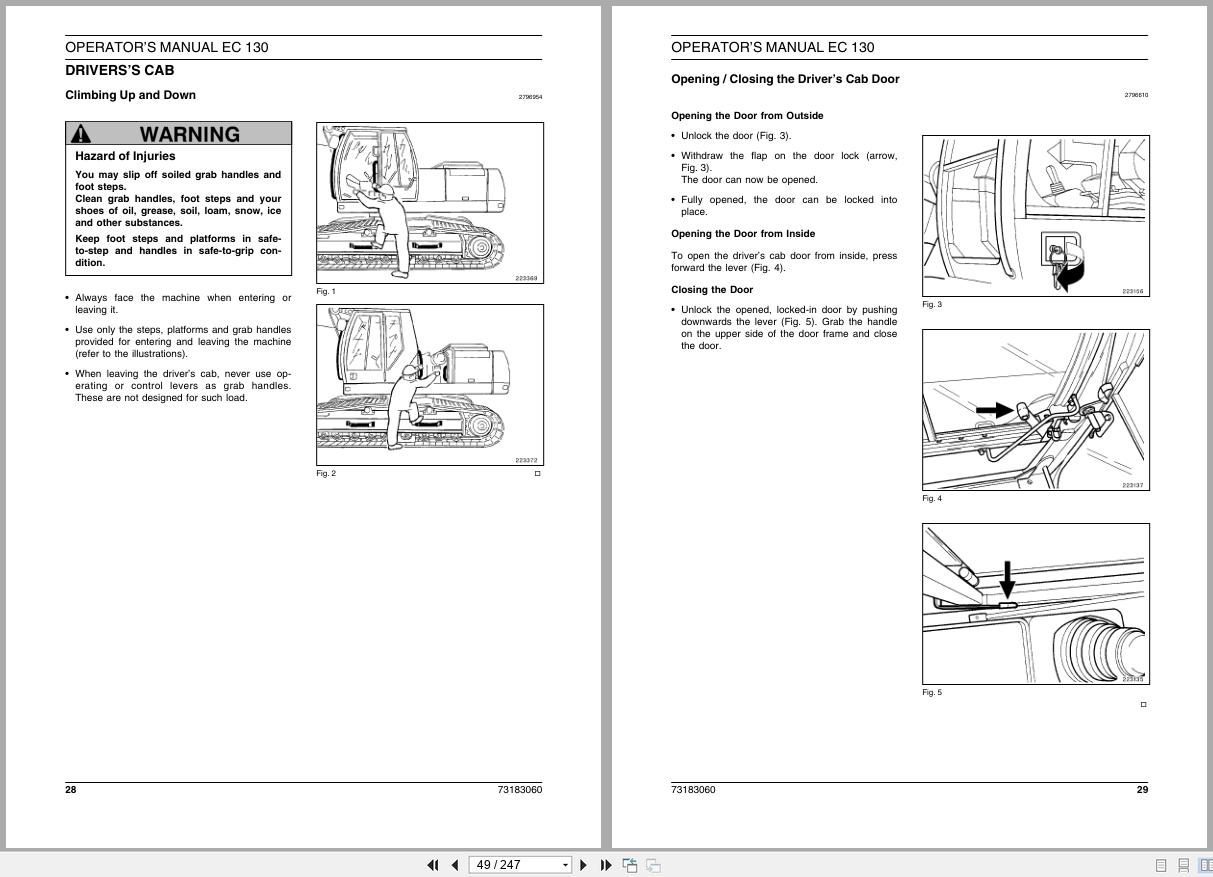
Task: Click the DRIVERS'S CAB section heading
Action: click(x=119, y=70)
